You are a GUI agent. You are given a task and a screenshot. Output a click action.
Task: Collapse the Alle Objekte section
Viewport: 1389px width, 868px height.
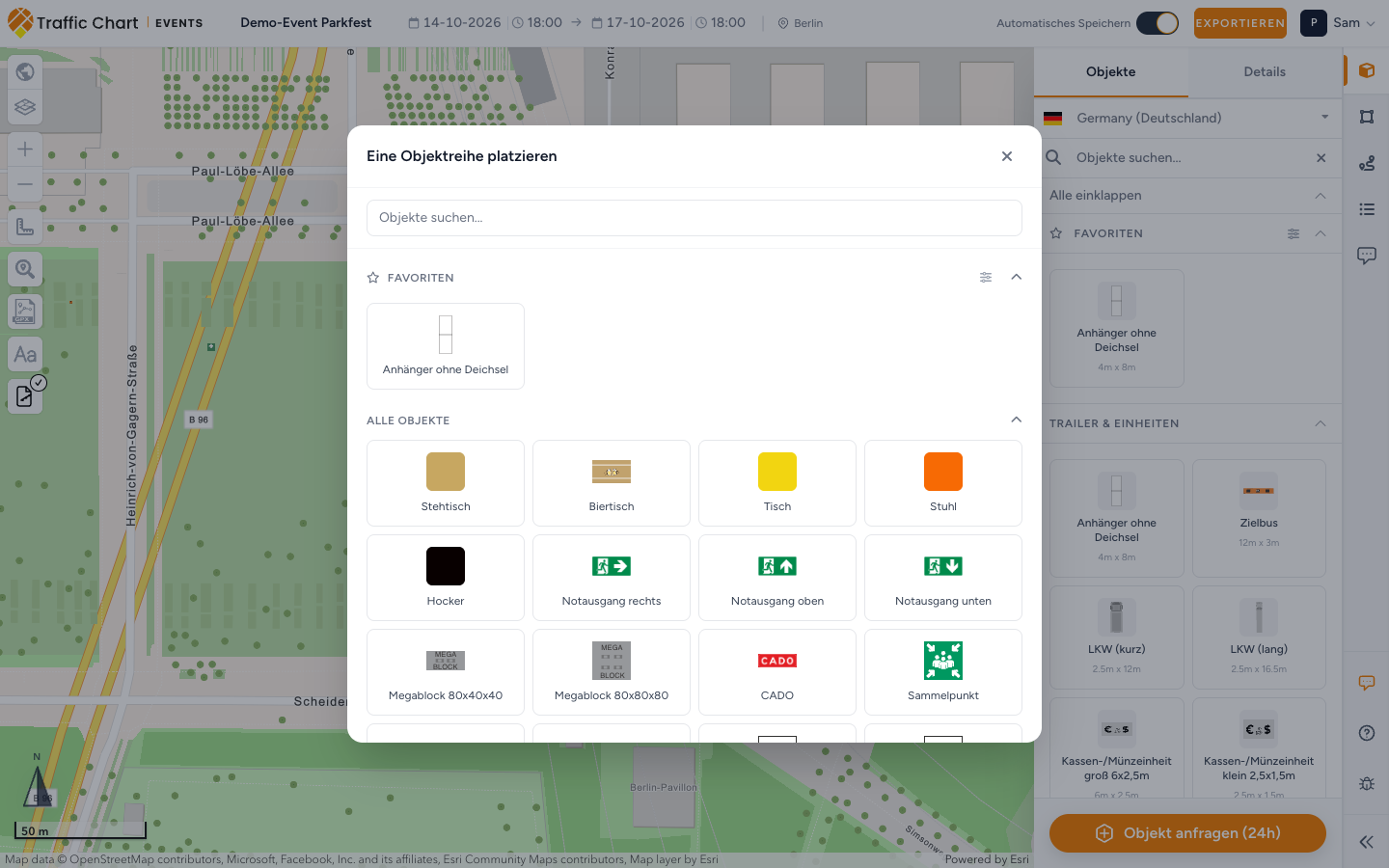pos(1016,420)
